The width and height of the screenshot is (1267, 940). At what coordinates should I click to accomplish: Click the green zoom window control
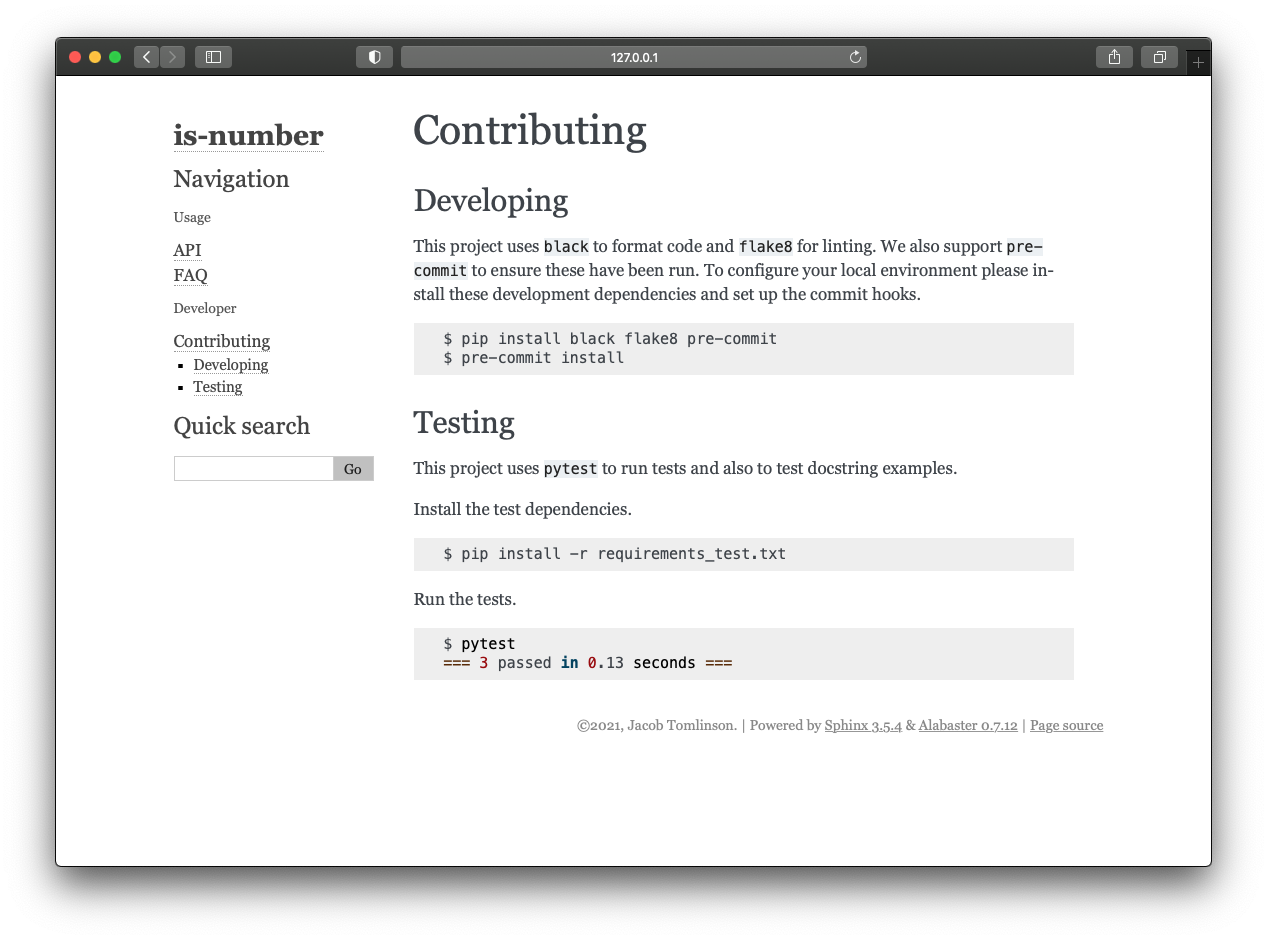(115, 57)
